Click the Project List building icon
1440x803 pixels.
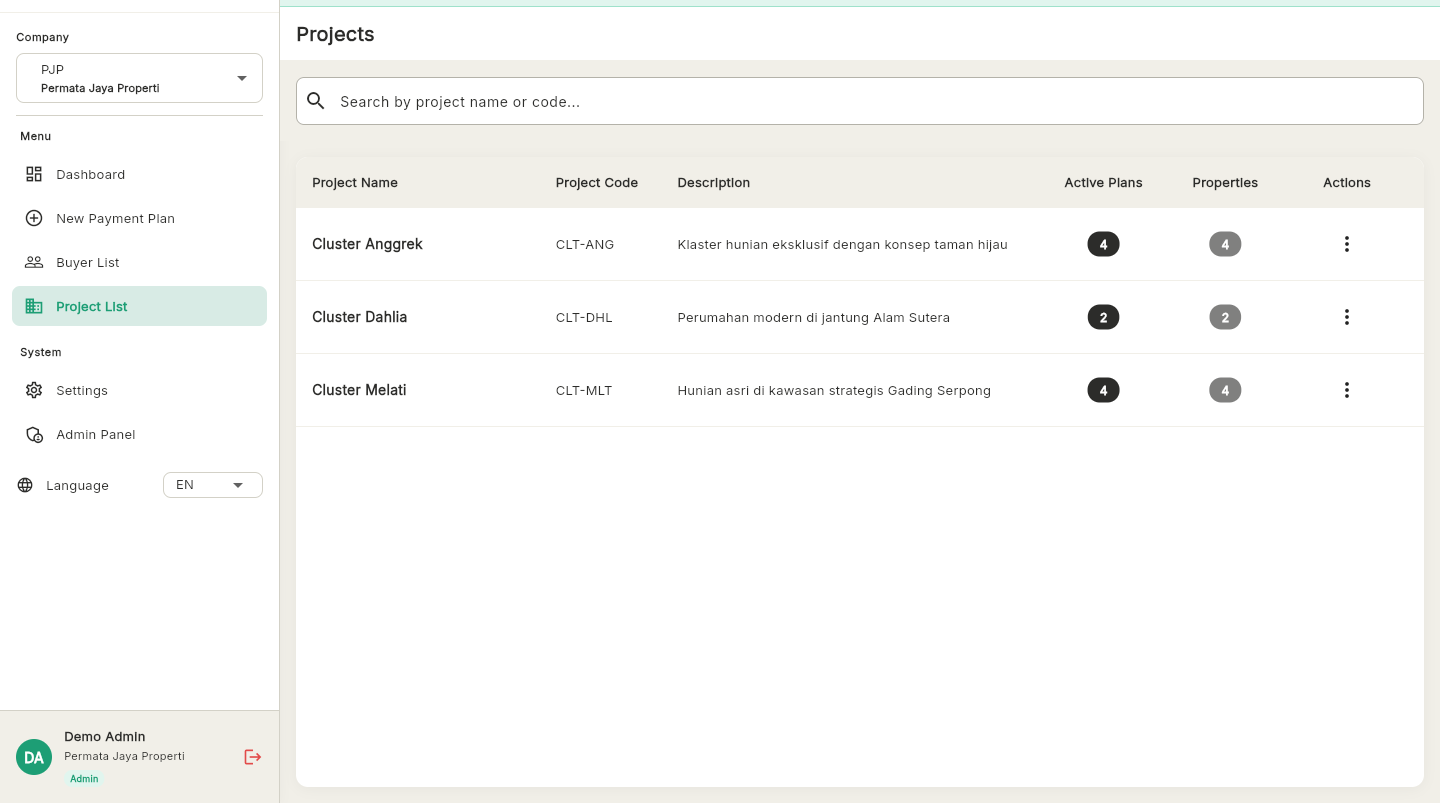click(34, 306)
